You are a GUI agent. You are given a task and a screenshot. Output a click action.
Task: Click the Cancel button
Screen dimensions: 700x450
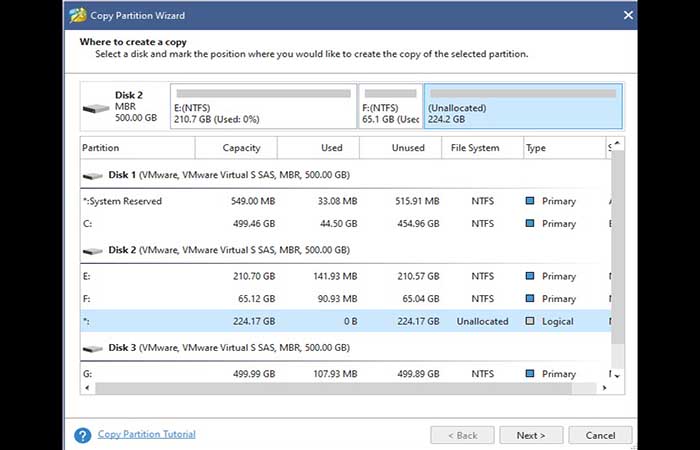[600, 435]
